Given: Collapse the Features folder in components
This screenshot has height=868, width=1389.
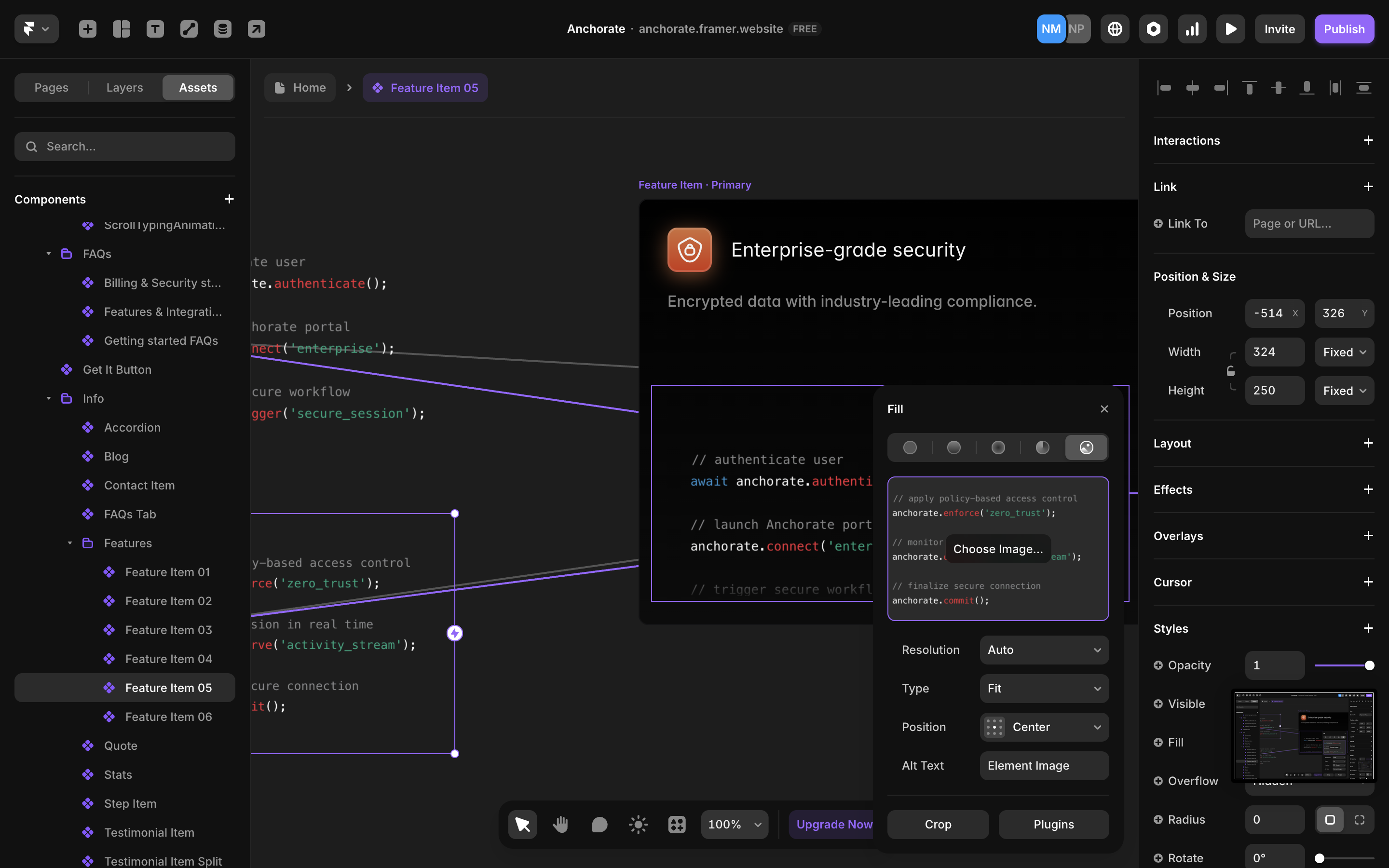Looking at the screenshot, I should (70, 543).
